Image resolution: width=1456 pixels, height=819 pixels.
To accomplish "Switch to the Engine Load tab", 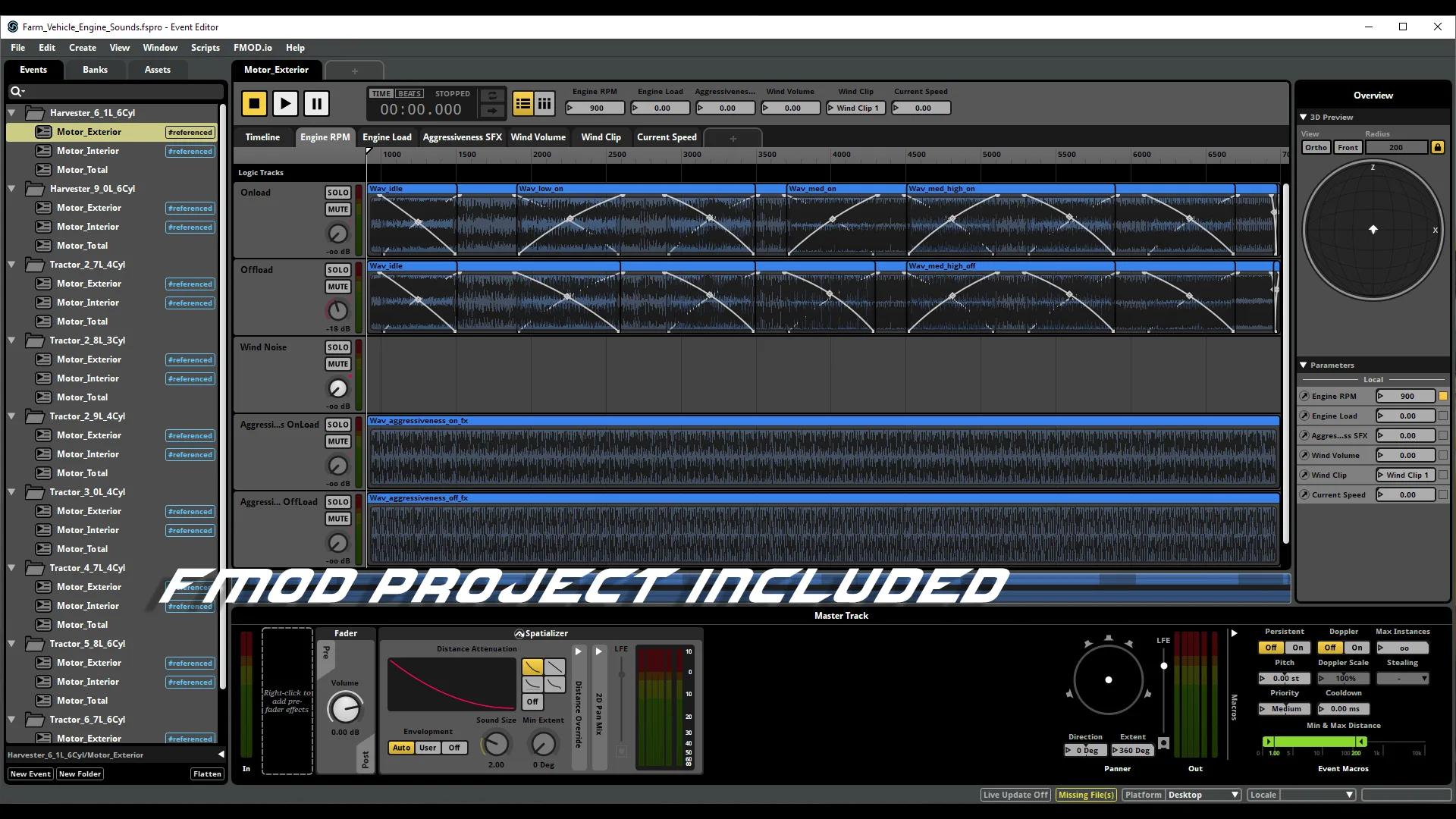I will coord(387,137).
